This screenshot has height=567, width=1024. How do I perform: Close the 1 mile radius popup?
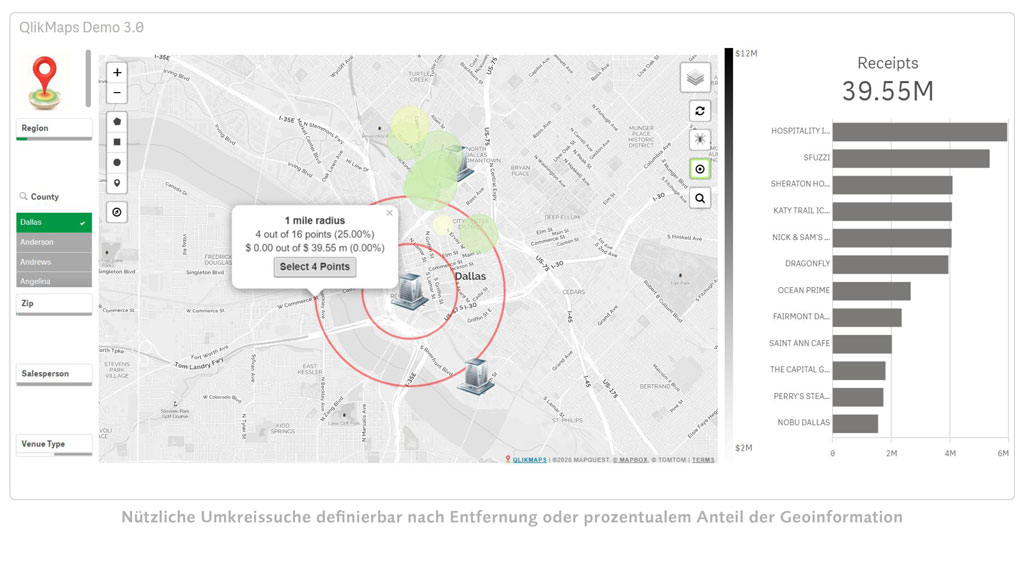[389, 212]
